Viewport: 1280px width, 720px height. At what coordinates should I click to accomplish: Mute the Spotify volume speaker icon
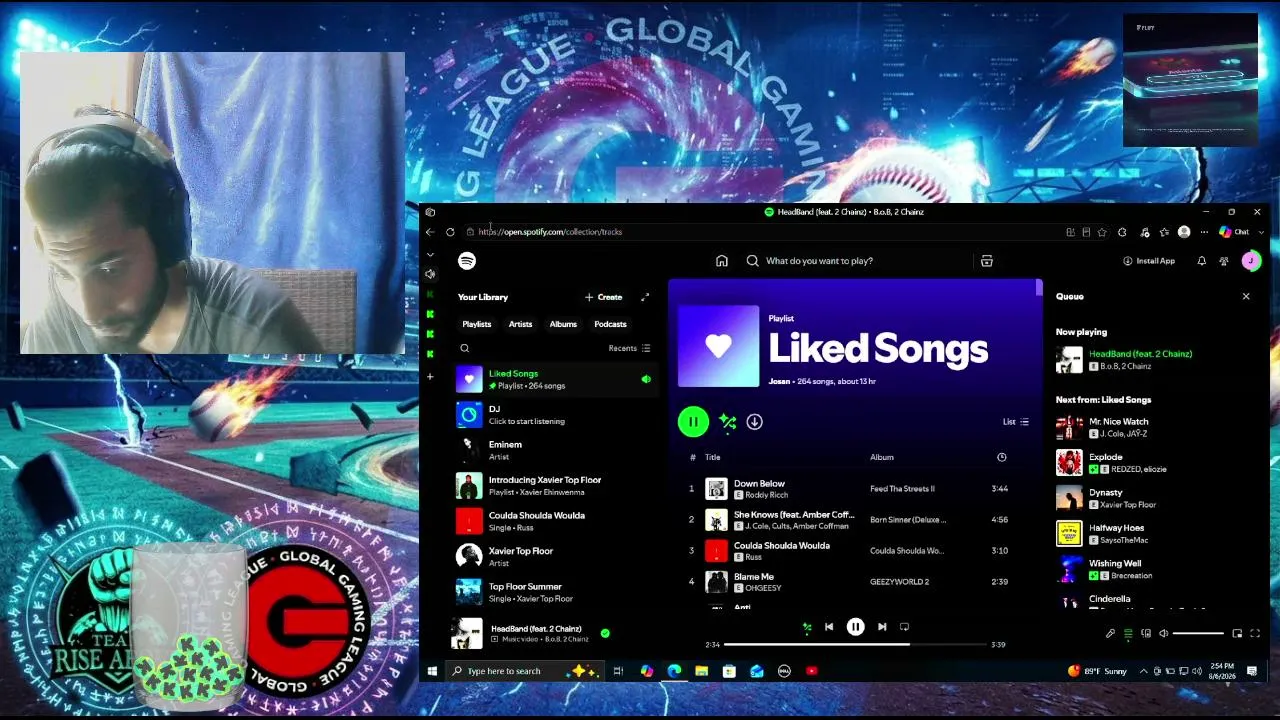1163,633
